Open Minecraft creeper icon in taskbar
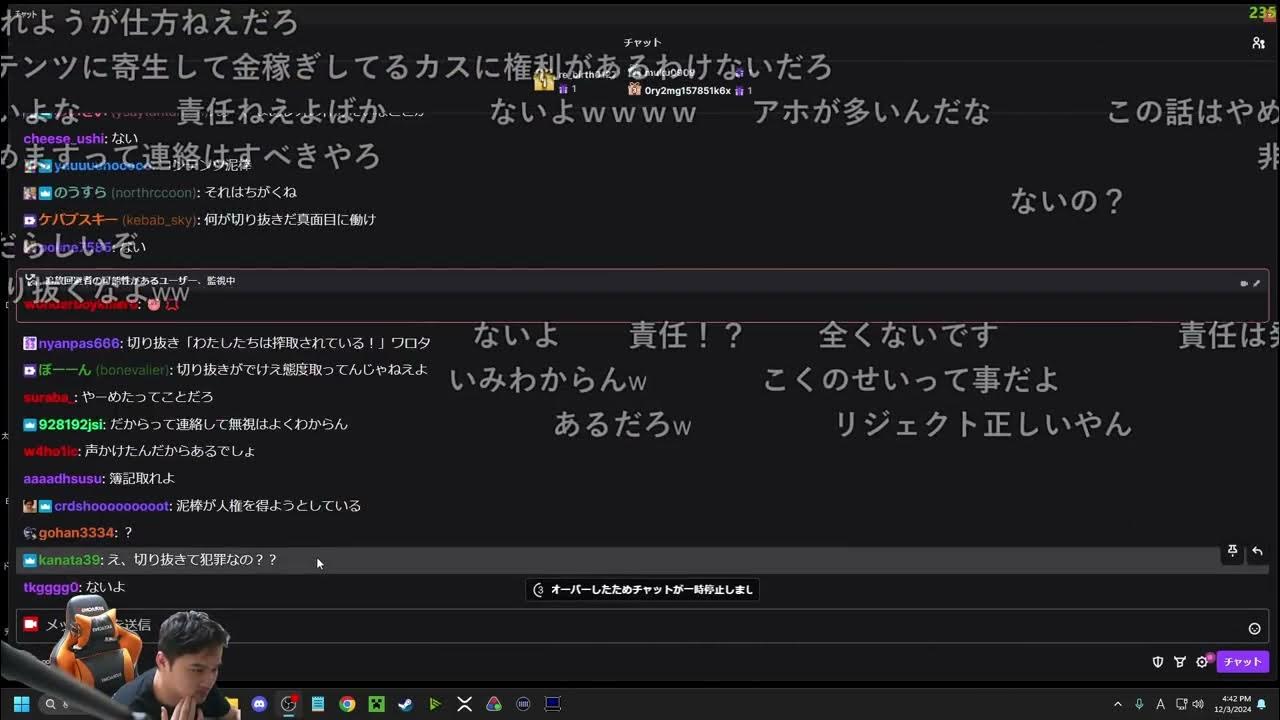Image resolution: width=1280 pixels, height=720 pixels. click(x=376, y=704)
